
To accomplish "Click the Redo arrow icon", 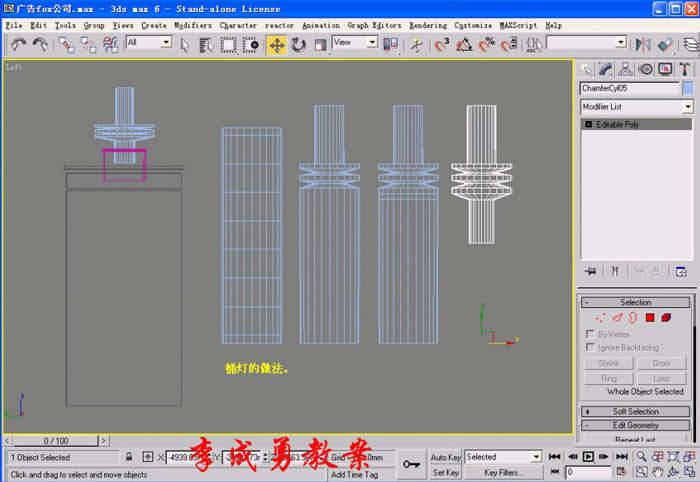I will coord(41,45).
